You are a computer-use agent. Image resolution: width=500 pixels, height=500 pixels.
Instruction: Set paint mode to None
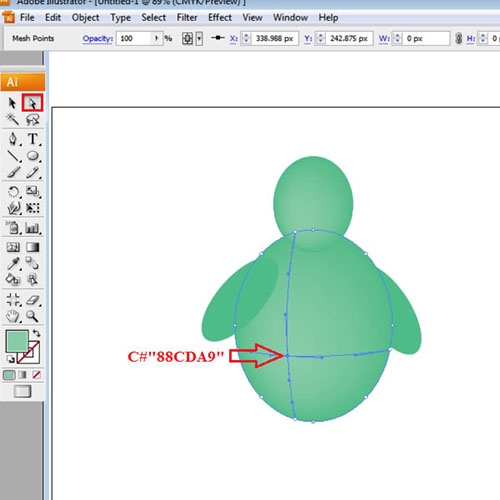36,375
